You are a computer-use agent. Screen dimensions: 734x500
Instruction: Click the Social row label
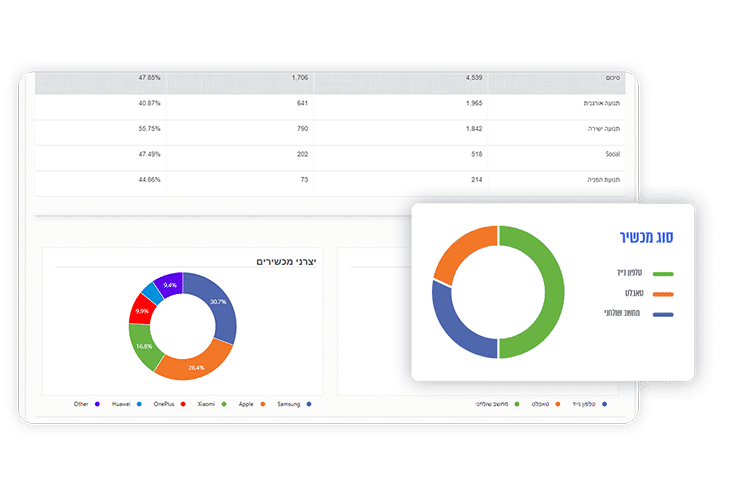tap(613, 154)
